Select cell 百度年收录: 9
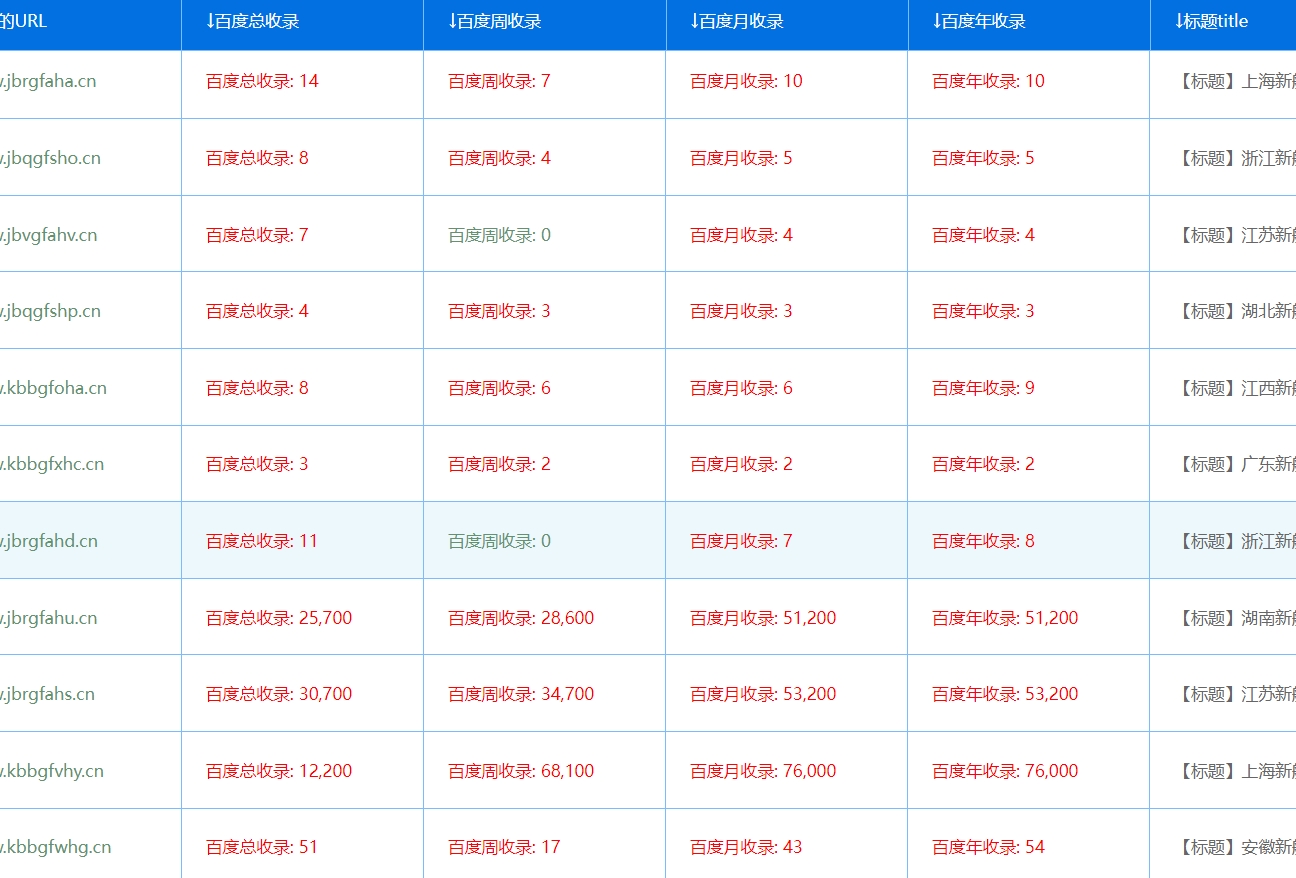Image resolution: width=1296 pixels, height=878 pixels. [983, 388]
